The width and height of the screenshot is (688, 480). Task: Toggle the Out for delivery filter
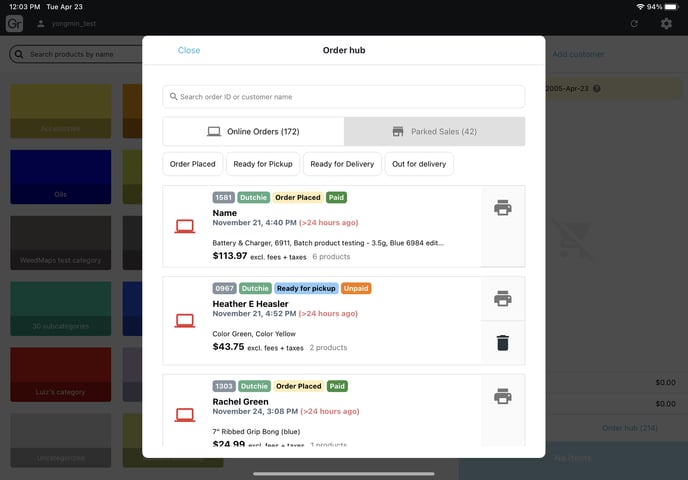click(x=419, y=164)
